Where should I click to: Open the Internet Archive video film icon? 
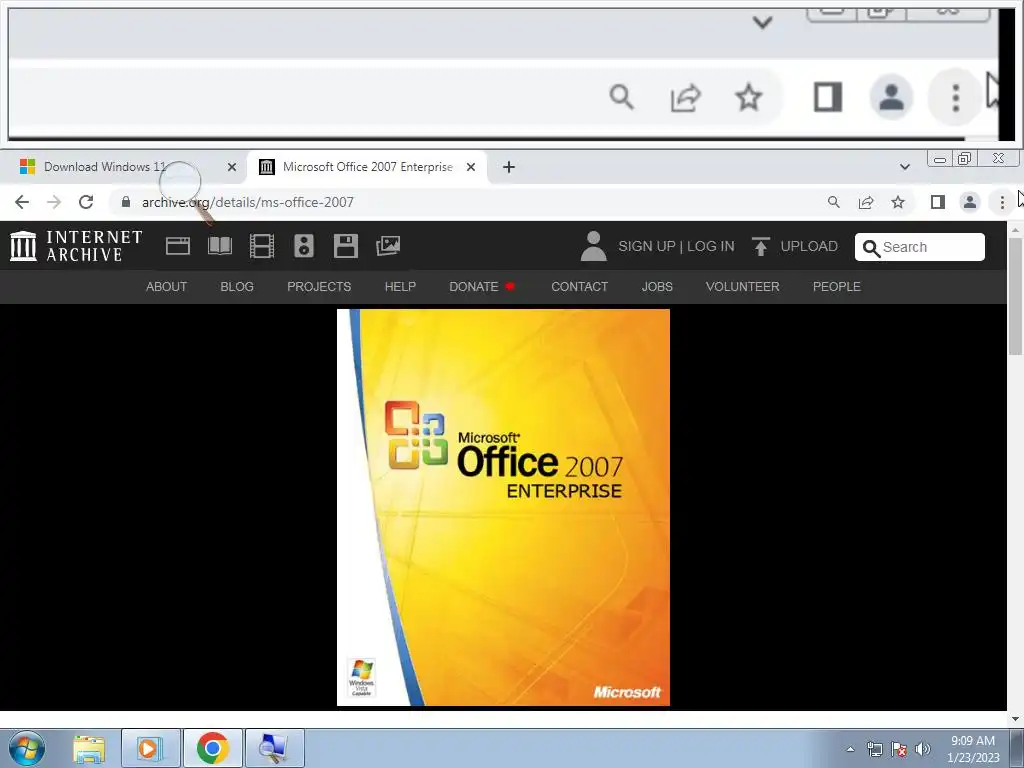pyautogui.click(x=262, y=246)
